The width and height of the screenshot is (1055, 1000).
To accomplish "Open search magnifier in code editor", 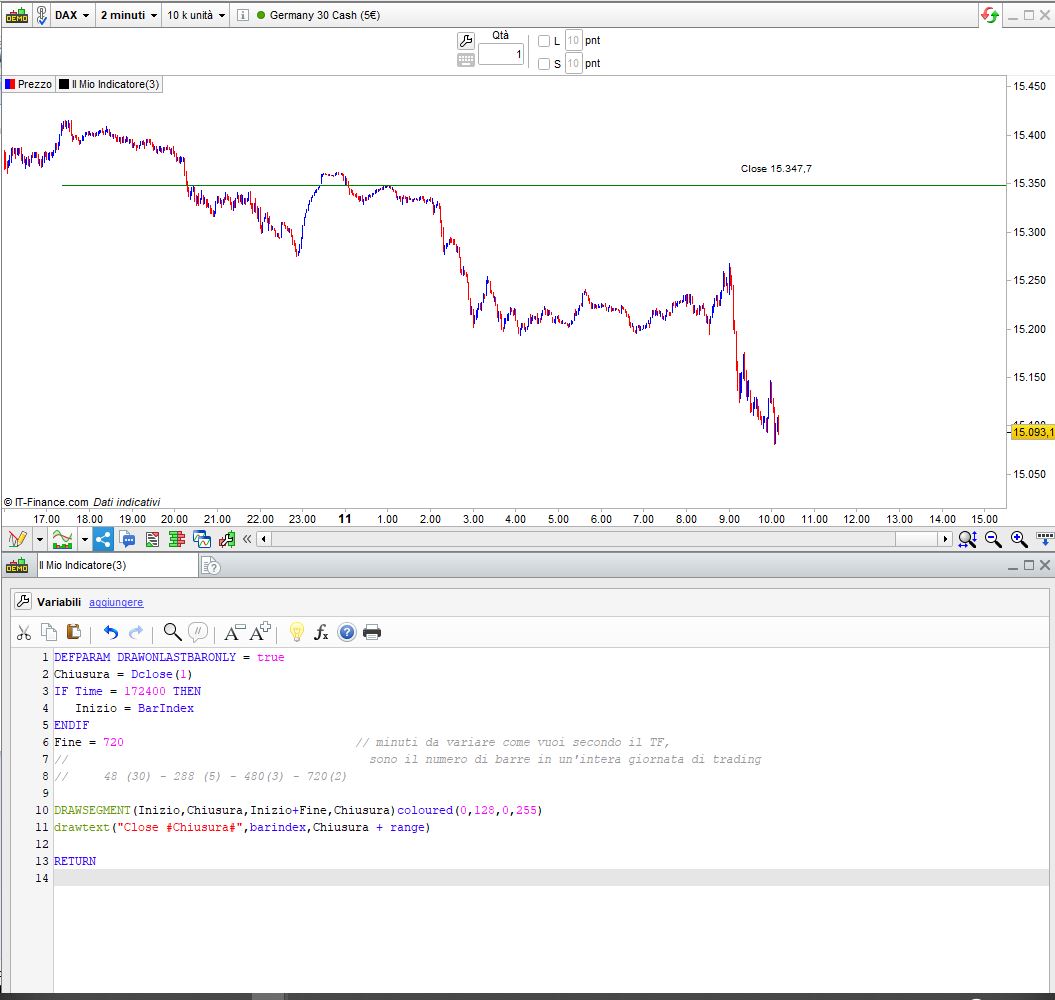I will click(173, 633).
